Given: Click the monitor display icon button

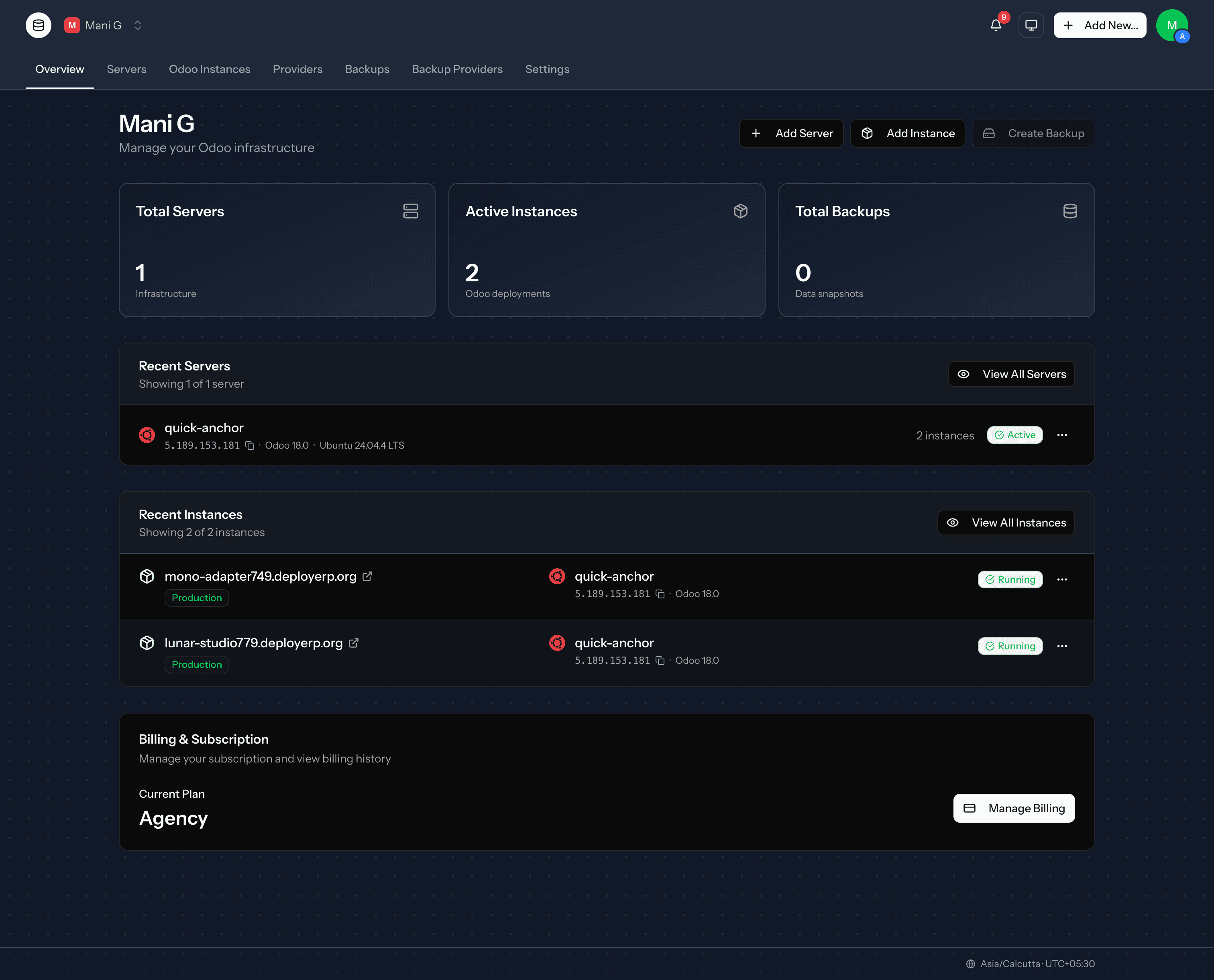Looking at the screenshot, I should [1031, 25].
